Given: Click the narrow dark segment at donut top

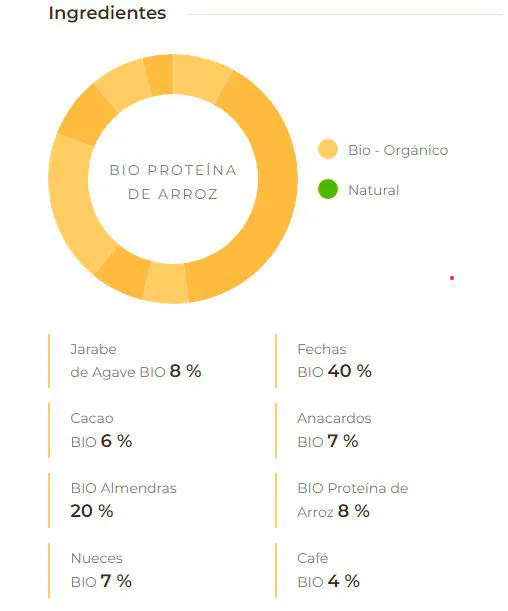Looking at the screenshot, I should click(159, 75).
